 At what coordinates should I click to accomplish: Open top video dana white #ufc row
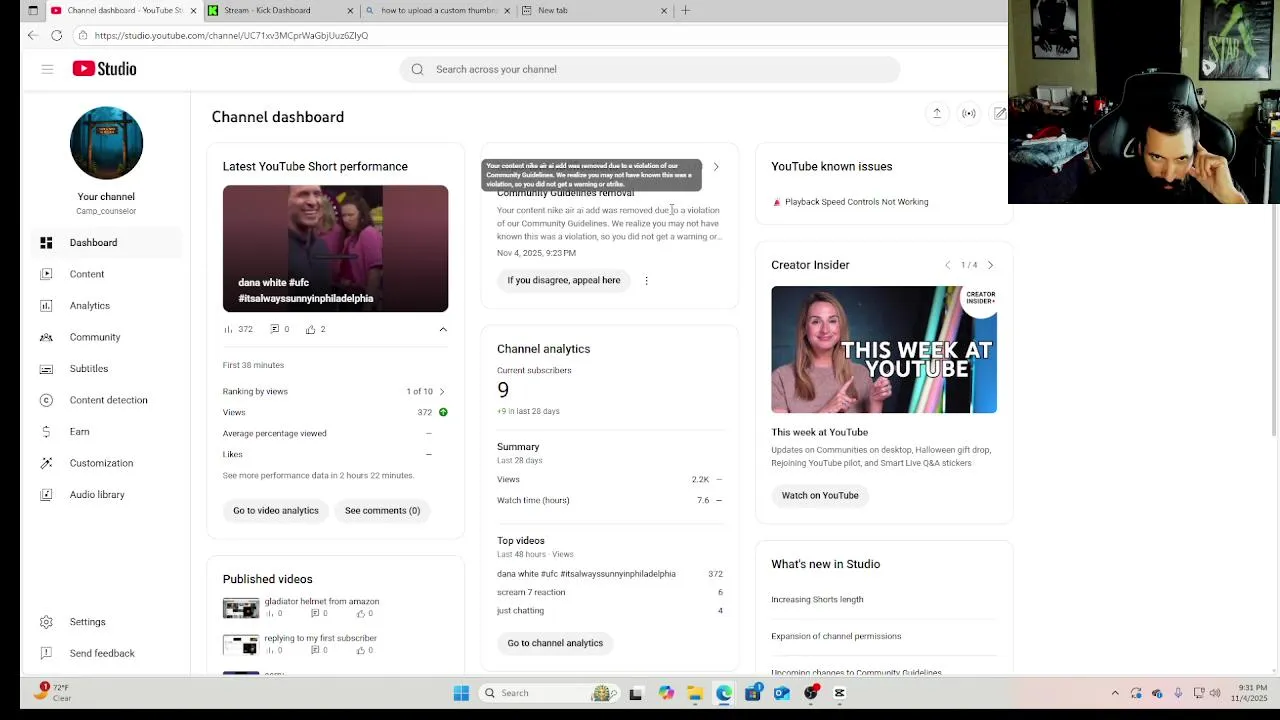point(610,574)
